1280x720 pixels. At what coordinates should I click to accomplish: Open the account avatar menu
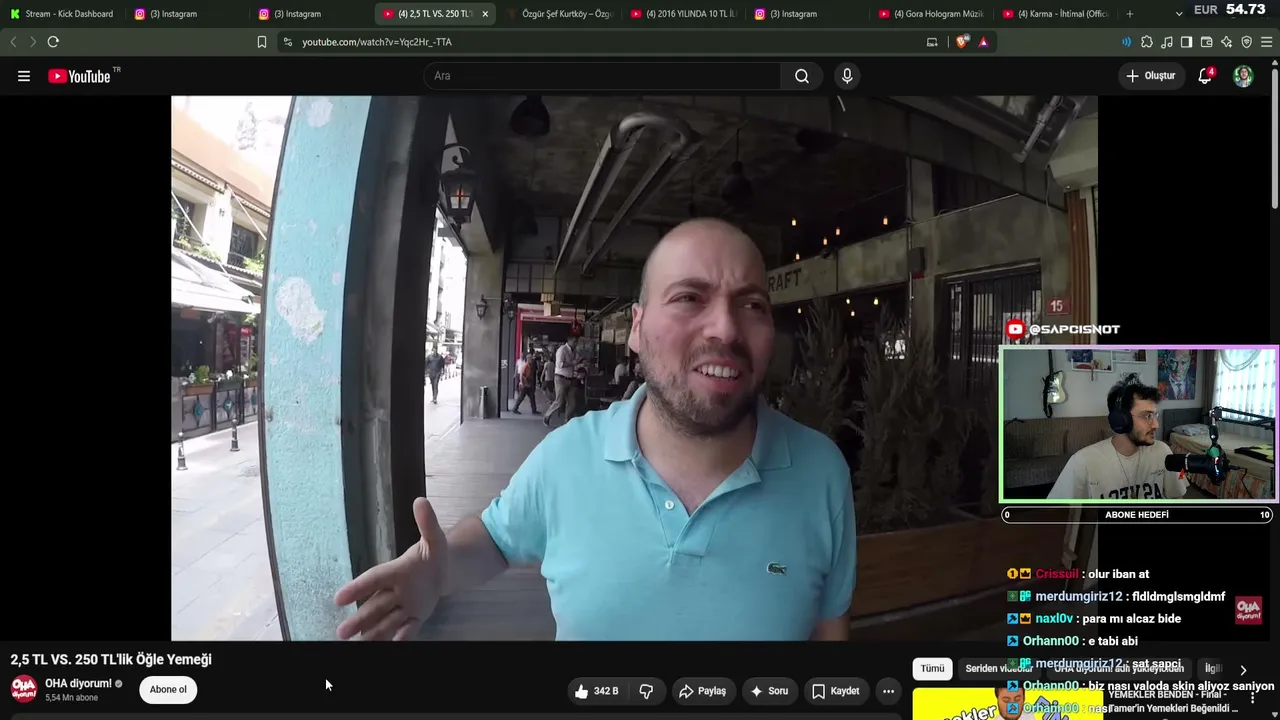pyautogui.click(x=1243, y=76)
